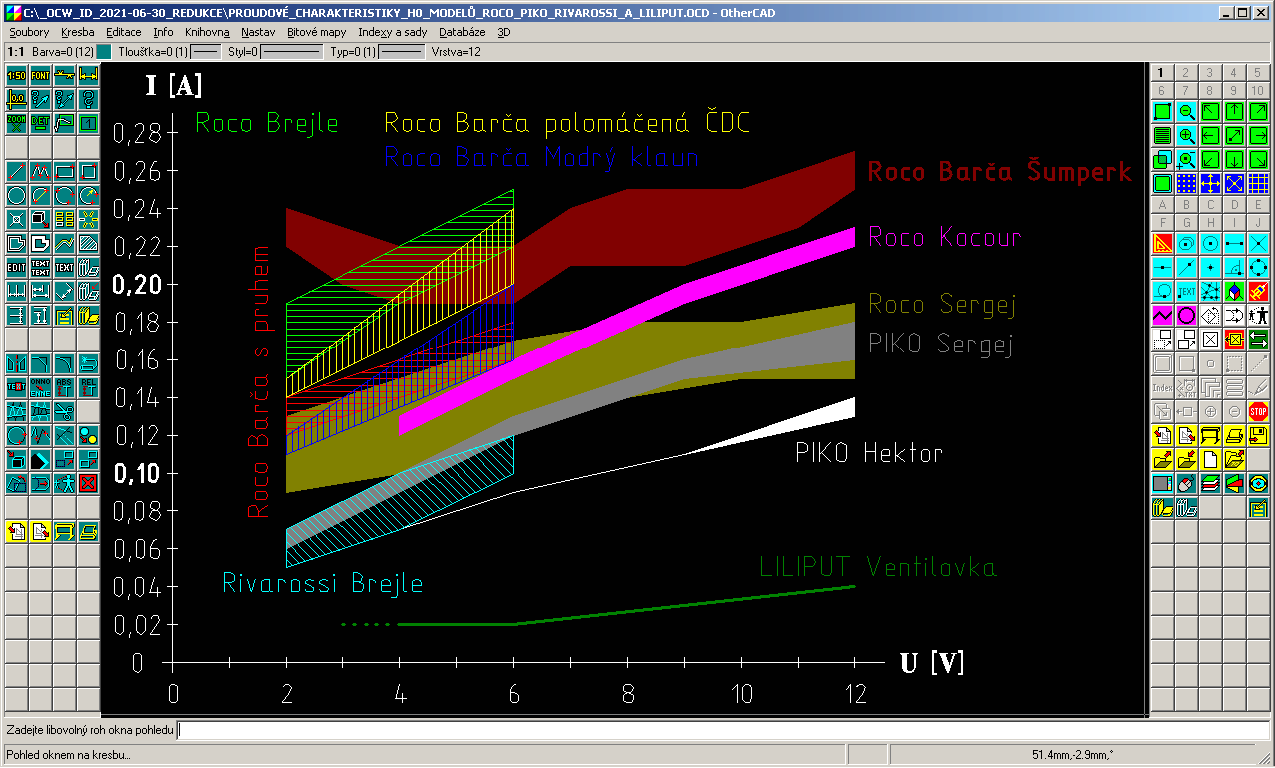Viewport: 1275px width, 768px height.
Task: Select layer number 1 button
Action: pyautogui.click(x=1161, y=72)
